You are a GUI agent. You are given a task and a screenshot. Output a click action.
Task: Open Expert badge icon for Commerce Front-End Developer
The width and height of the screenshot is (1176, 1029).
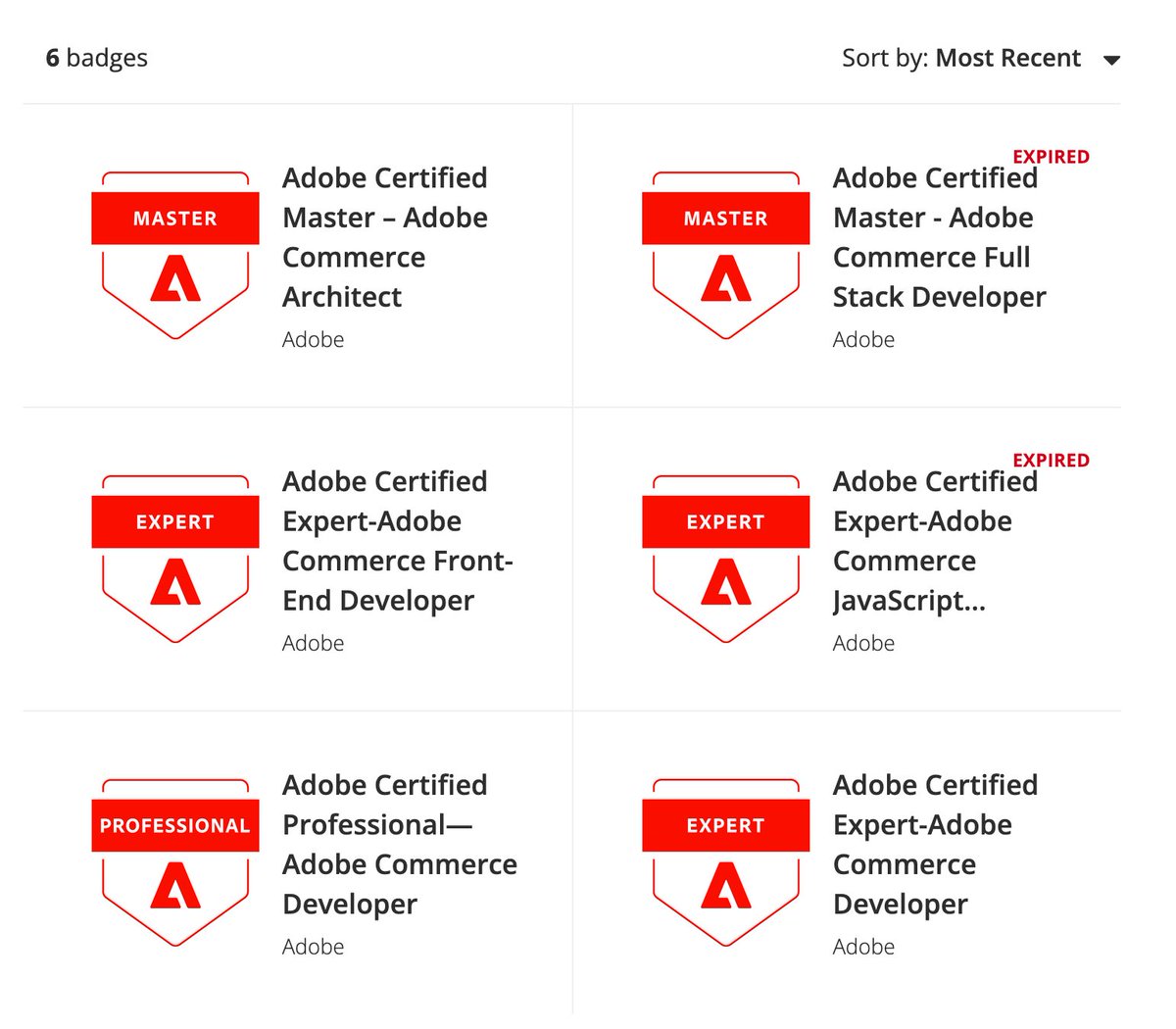coord(175,559)
